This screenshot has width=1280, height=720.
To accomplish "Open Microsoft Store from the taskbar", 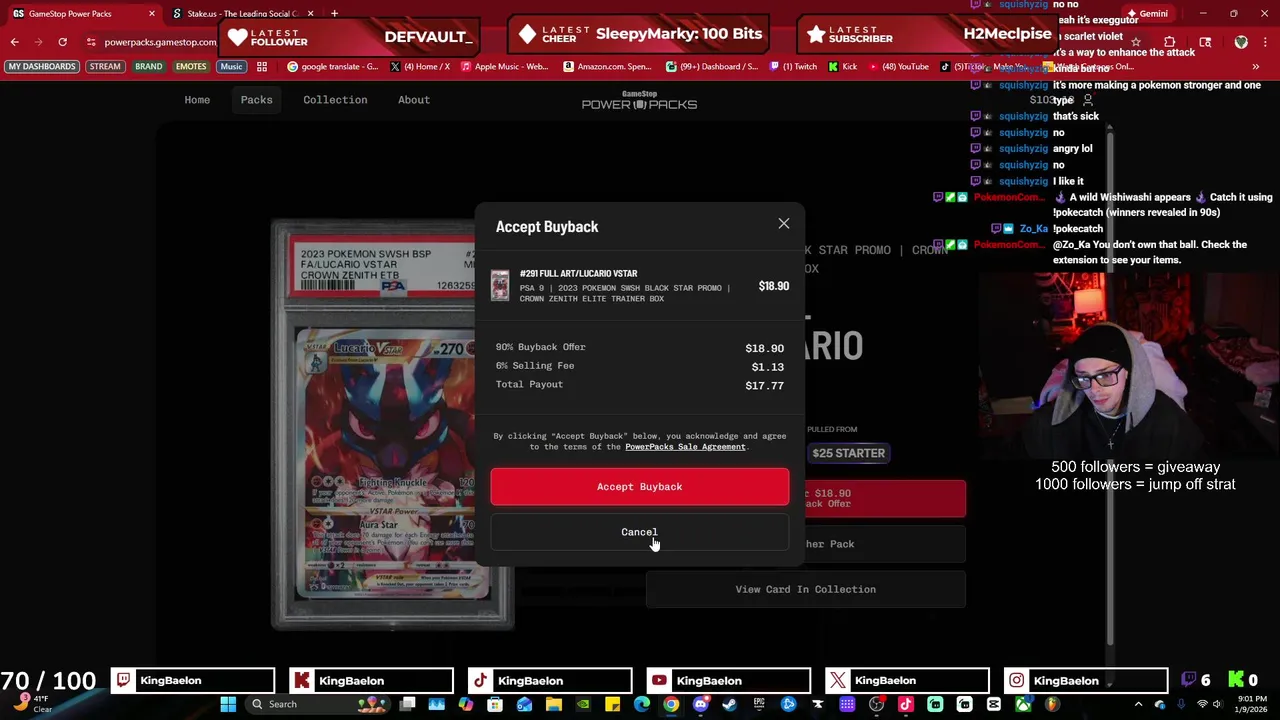I will pyautogui.click(x=494, y=704).
